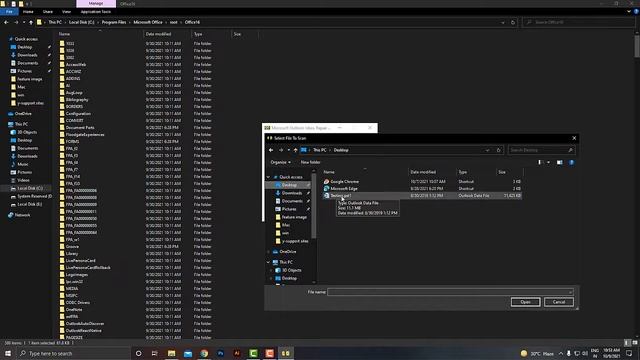The height and width of the screenshot is (360, 640).
Task: Click the Search Desktop box in dialog
Action: pyautogui.click(x=542, y=150)
